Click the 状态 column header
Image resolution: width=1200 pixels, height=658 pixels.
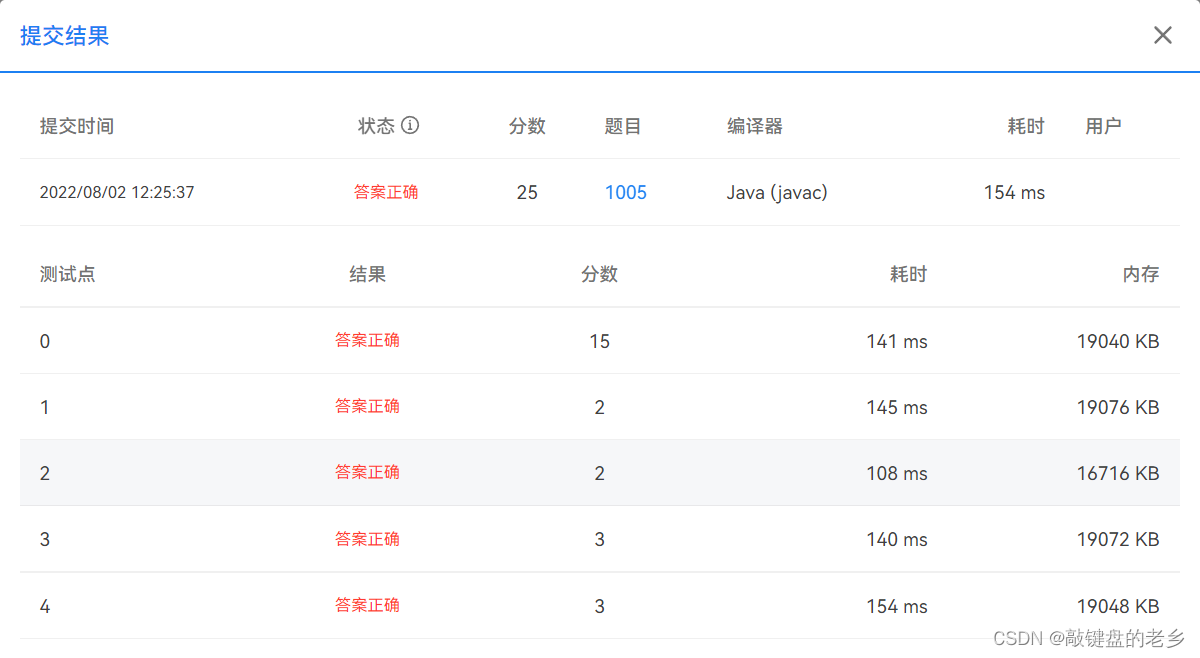(375, 125)
